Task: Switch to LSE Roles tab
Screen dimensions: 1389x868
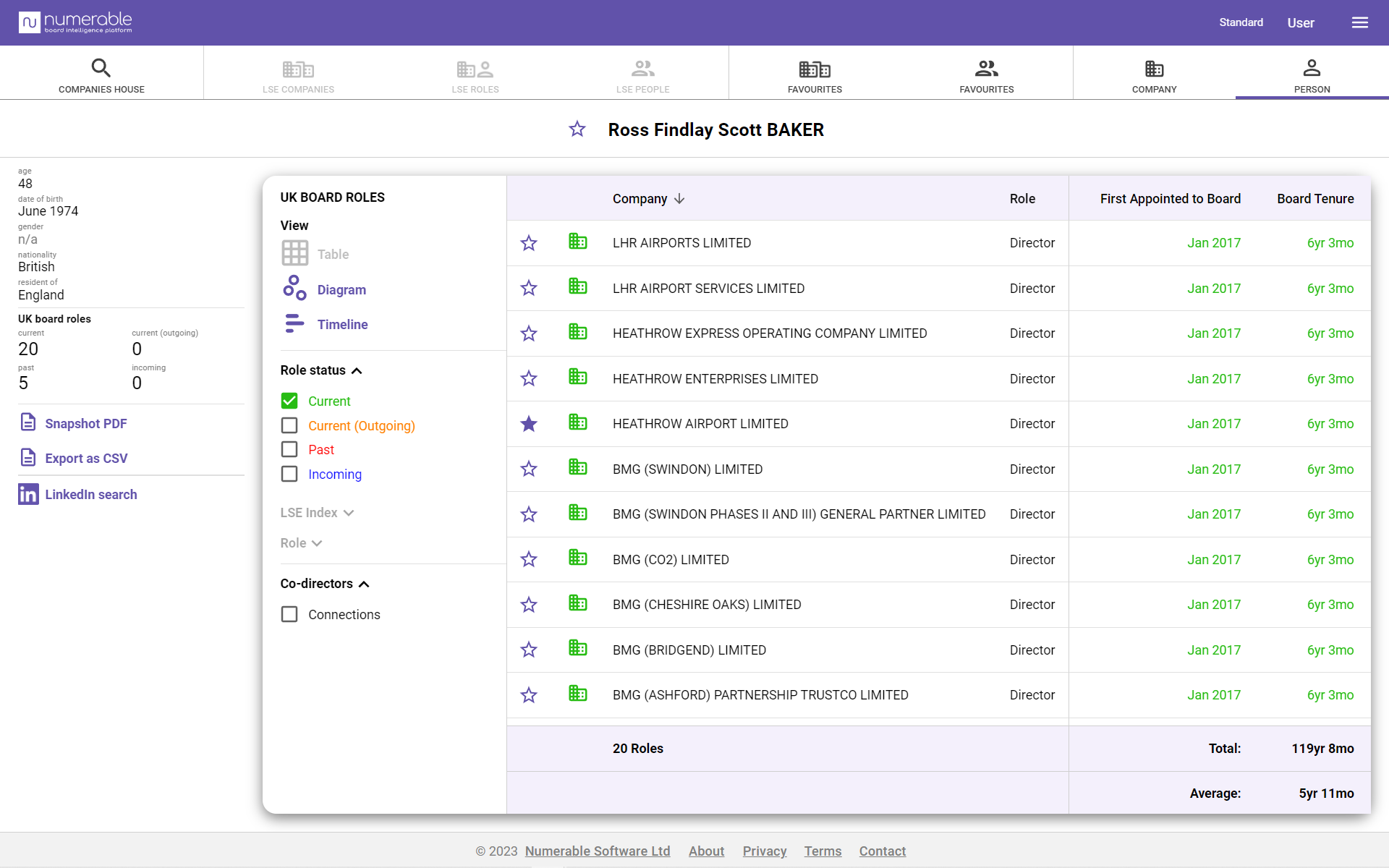Action: (475, 75)
